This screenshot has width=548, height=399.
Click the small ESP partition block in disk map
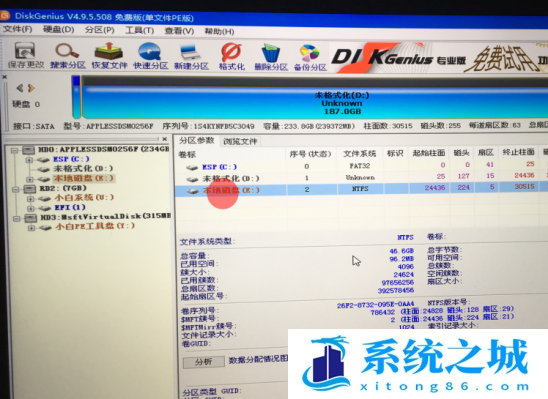point(76,97)
